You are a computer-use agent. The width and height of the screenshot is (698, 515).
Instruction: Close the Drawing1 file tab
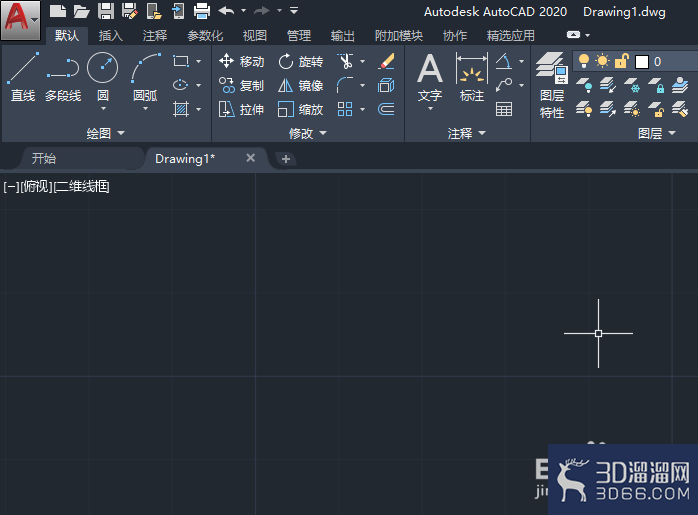(x=251, y=158)
